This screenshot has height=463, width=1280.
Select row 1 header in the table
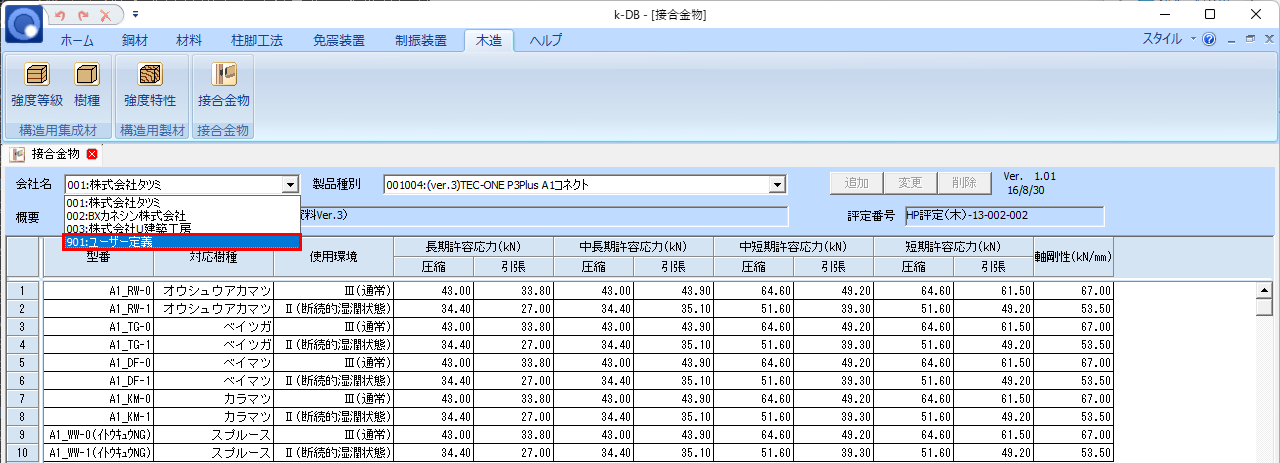pos(24,291)
